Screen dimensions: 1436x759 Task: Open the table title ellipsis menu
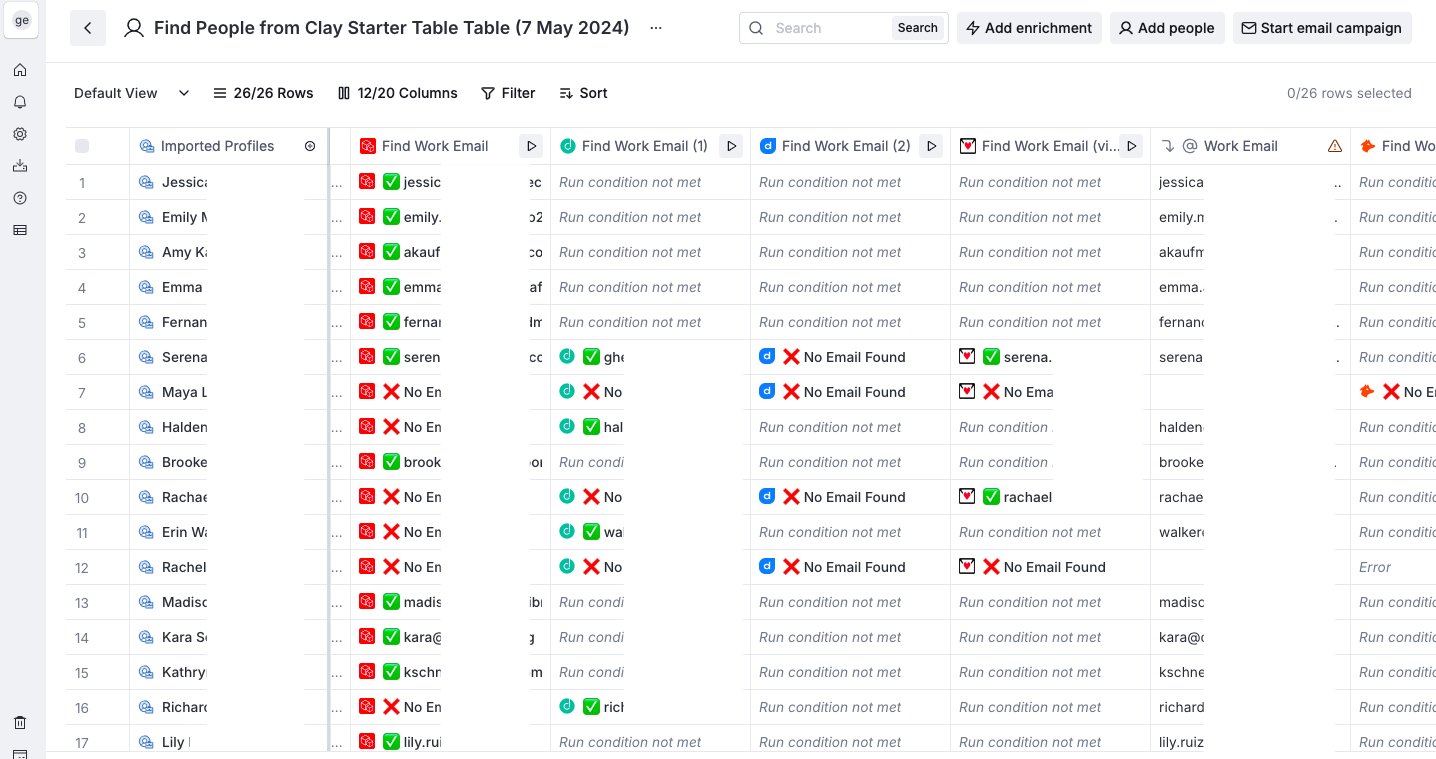[x=656, y=28]
